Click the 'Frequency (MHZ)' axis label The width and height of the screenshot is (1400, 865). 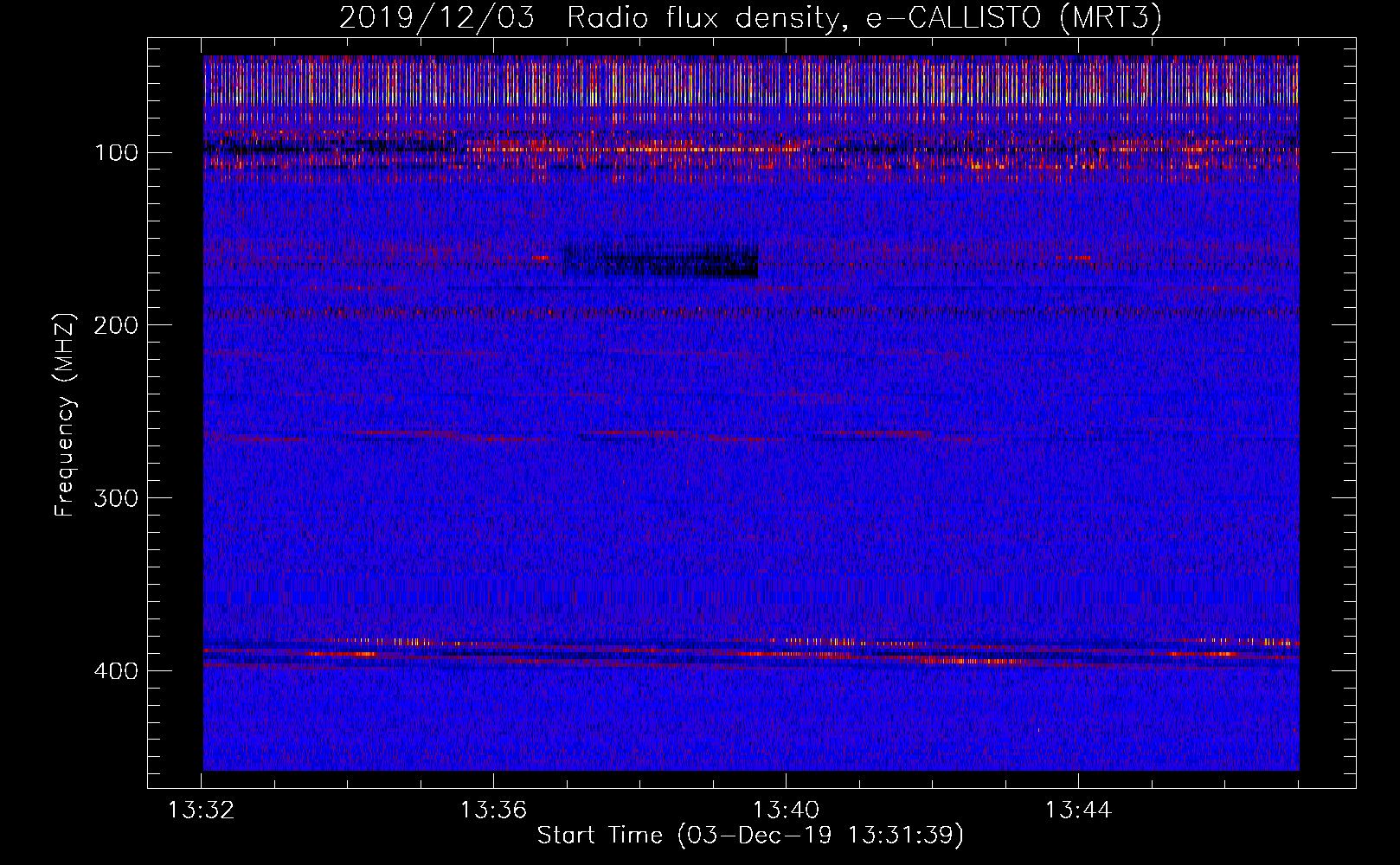click(x=65, y=415)
